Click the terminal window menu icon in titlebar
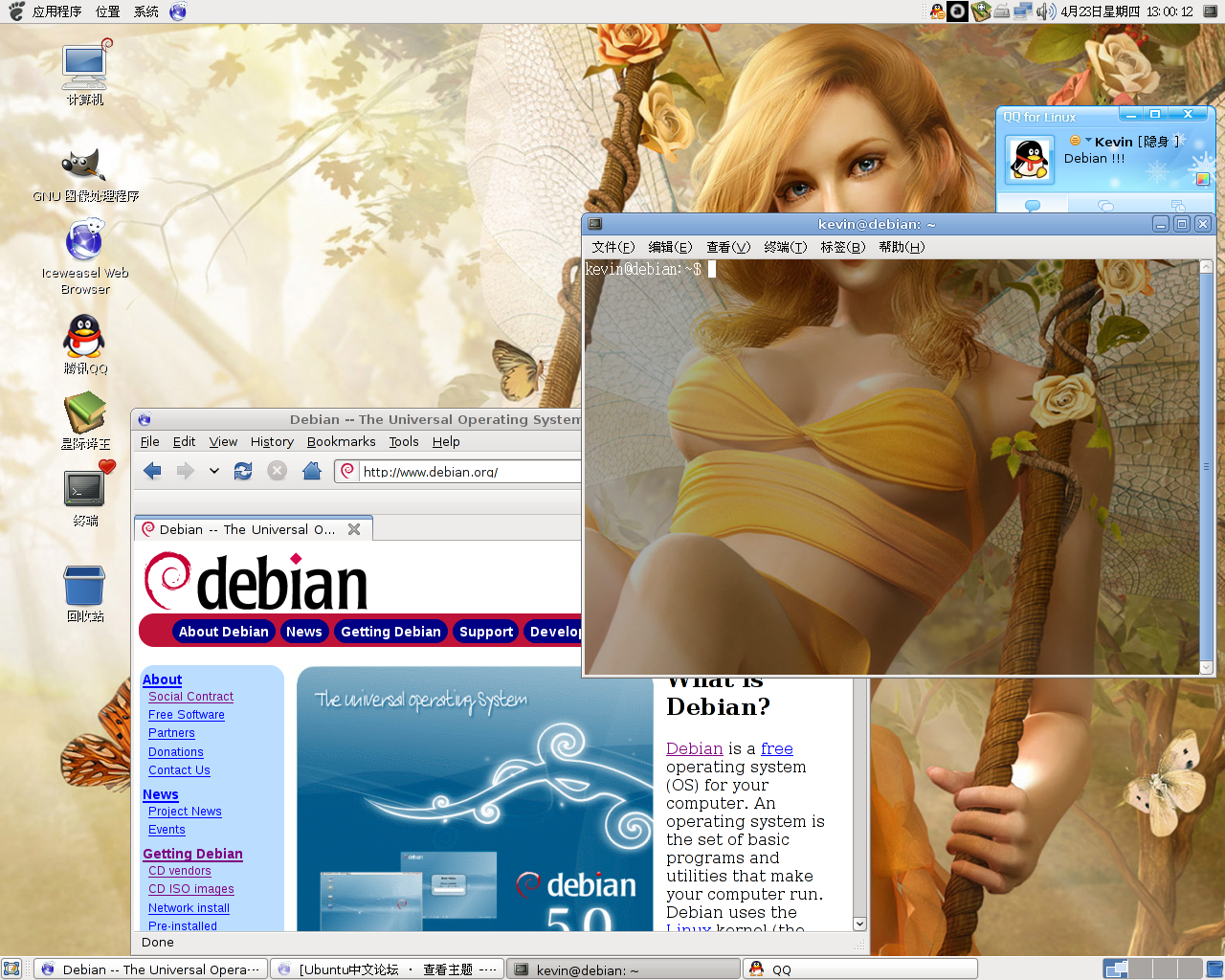The height and width of the screenshot is (980, 1225). click(x=594, y=224)
